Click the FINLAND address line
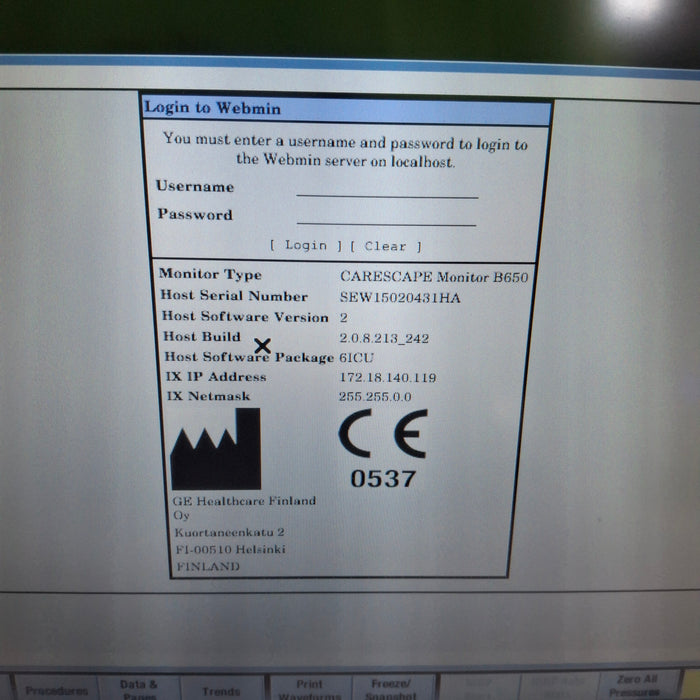The height and width of the screenshot is (700, 700). 208,567
